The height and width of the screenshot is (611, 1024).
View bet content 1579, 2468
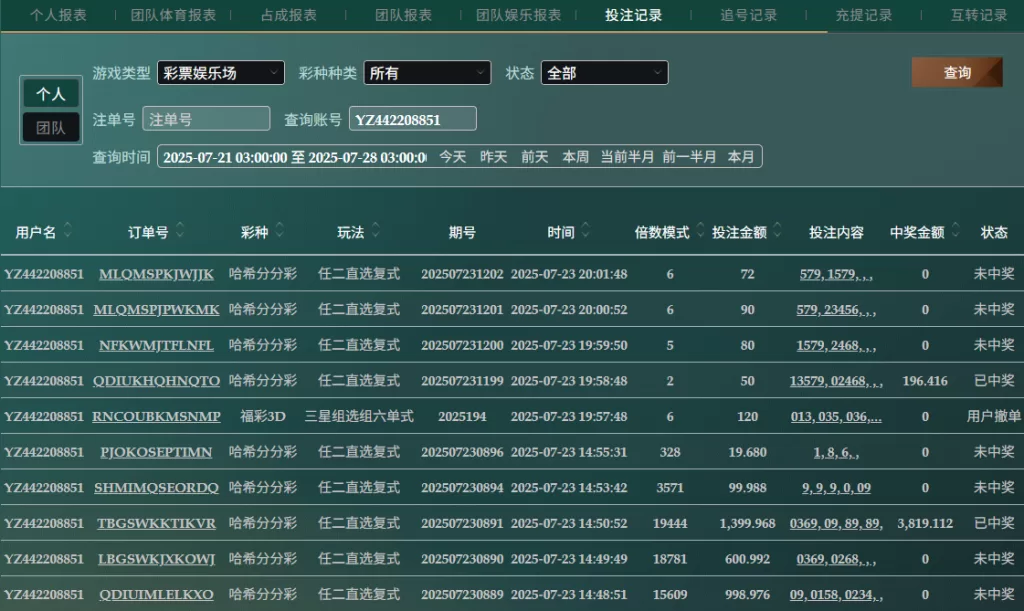[x=836, y=345]
